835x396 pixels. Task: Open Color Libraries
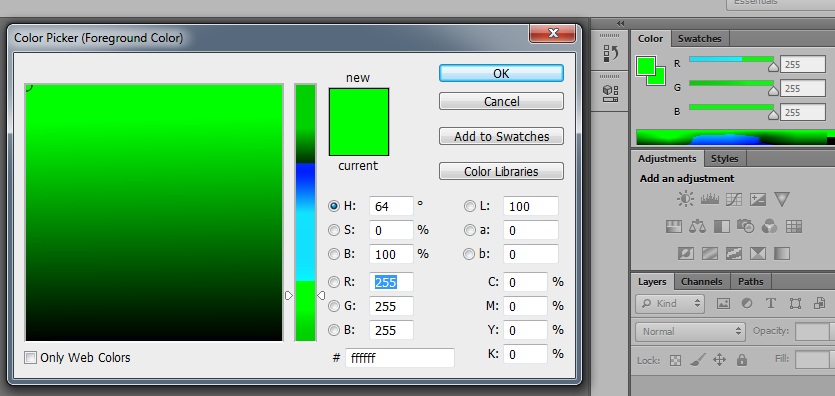coord(501,171)
